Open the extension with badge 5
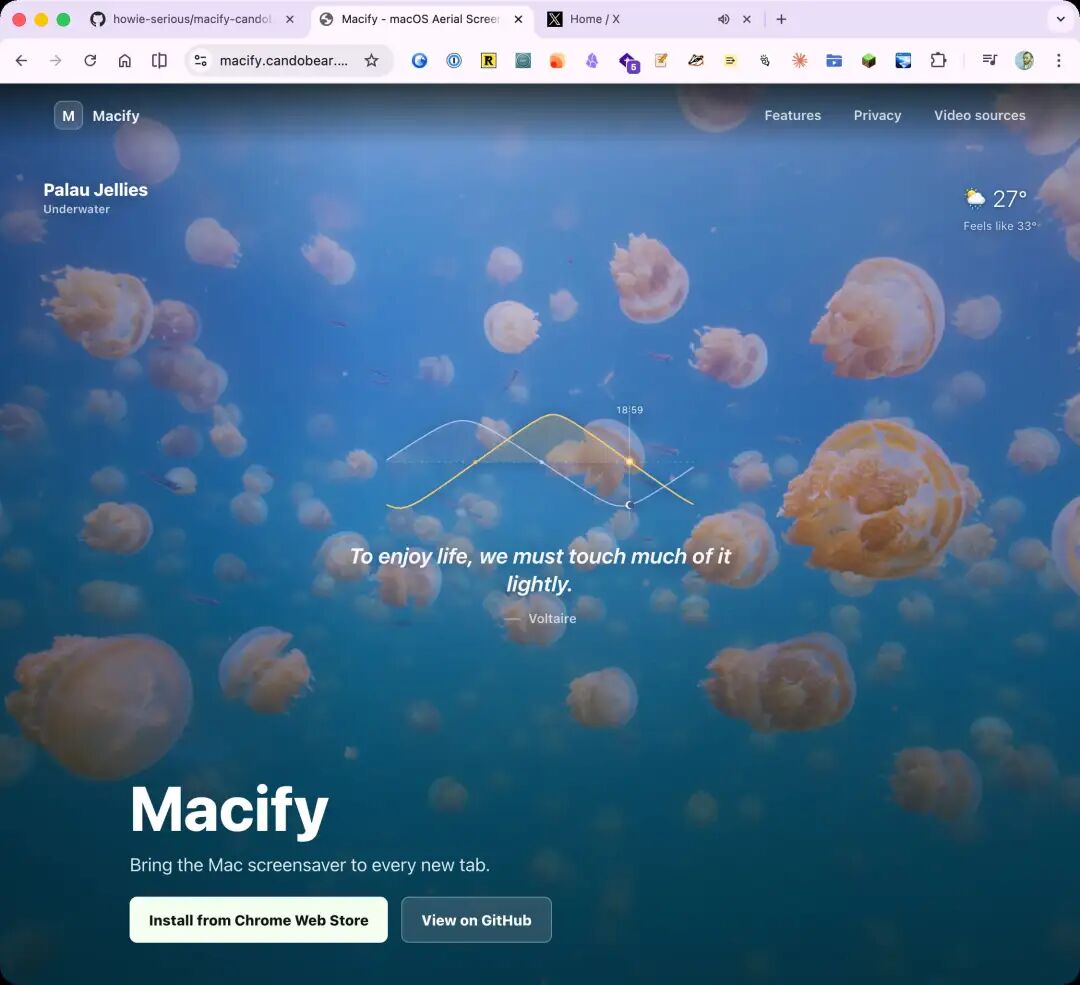The image size is (1080, 985). tap(628, 62)
